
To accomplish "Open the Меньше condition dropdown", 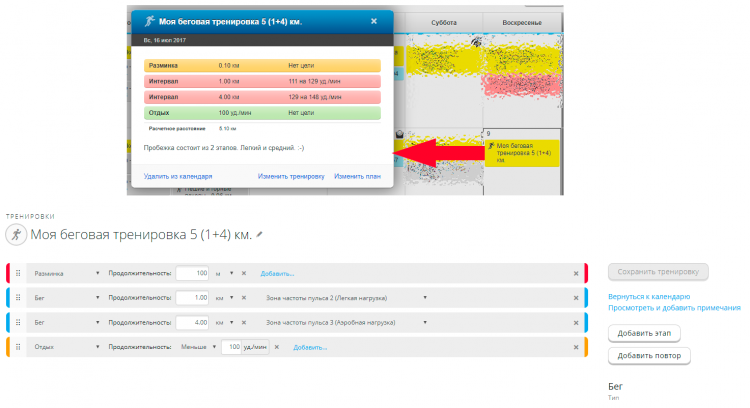I will coord(212,347).
